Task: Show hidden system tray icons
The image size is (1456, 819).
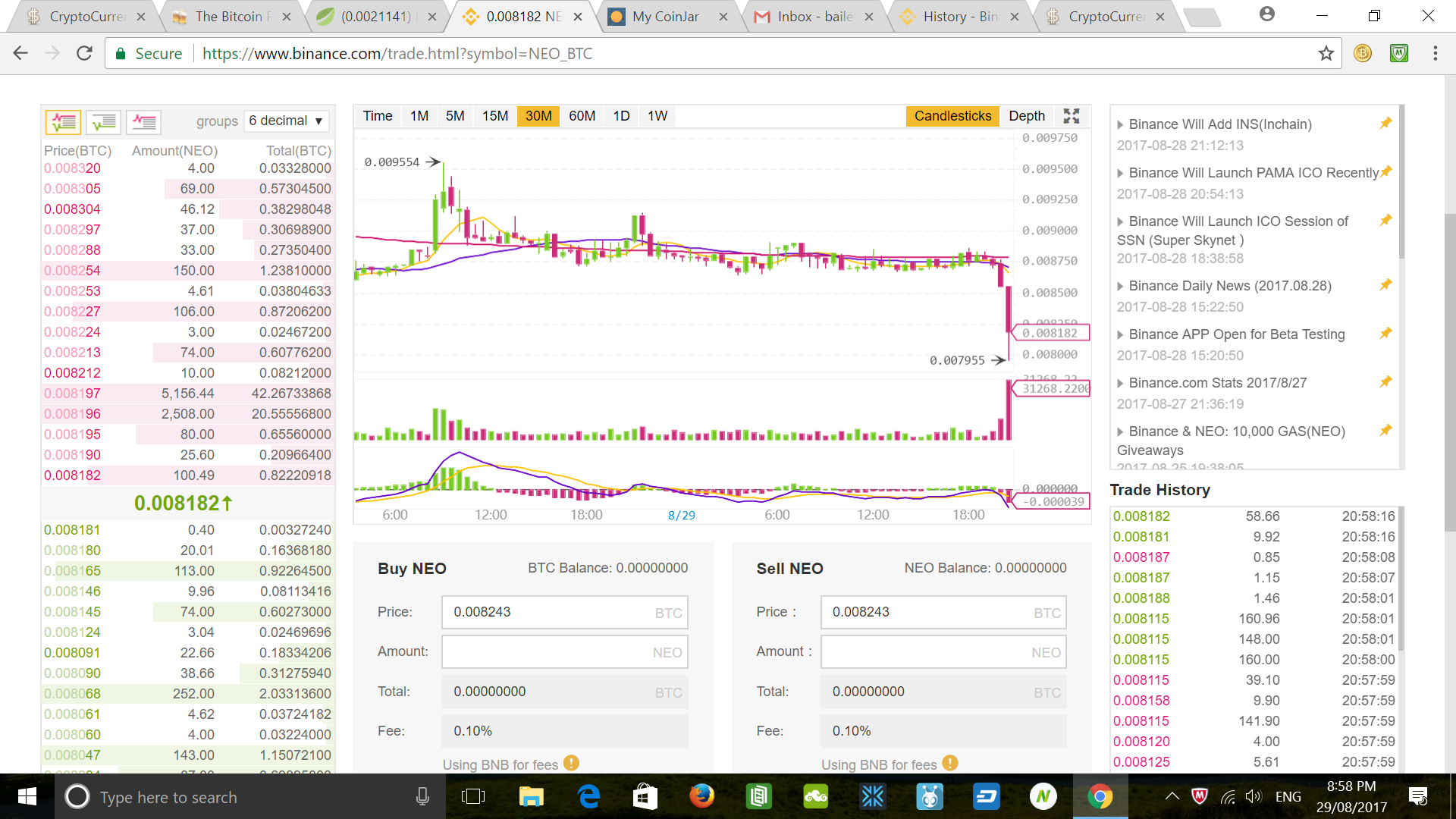Action: pos(1172,796)
